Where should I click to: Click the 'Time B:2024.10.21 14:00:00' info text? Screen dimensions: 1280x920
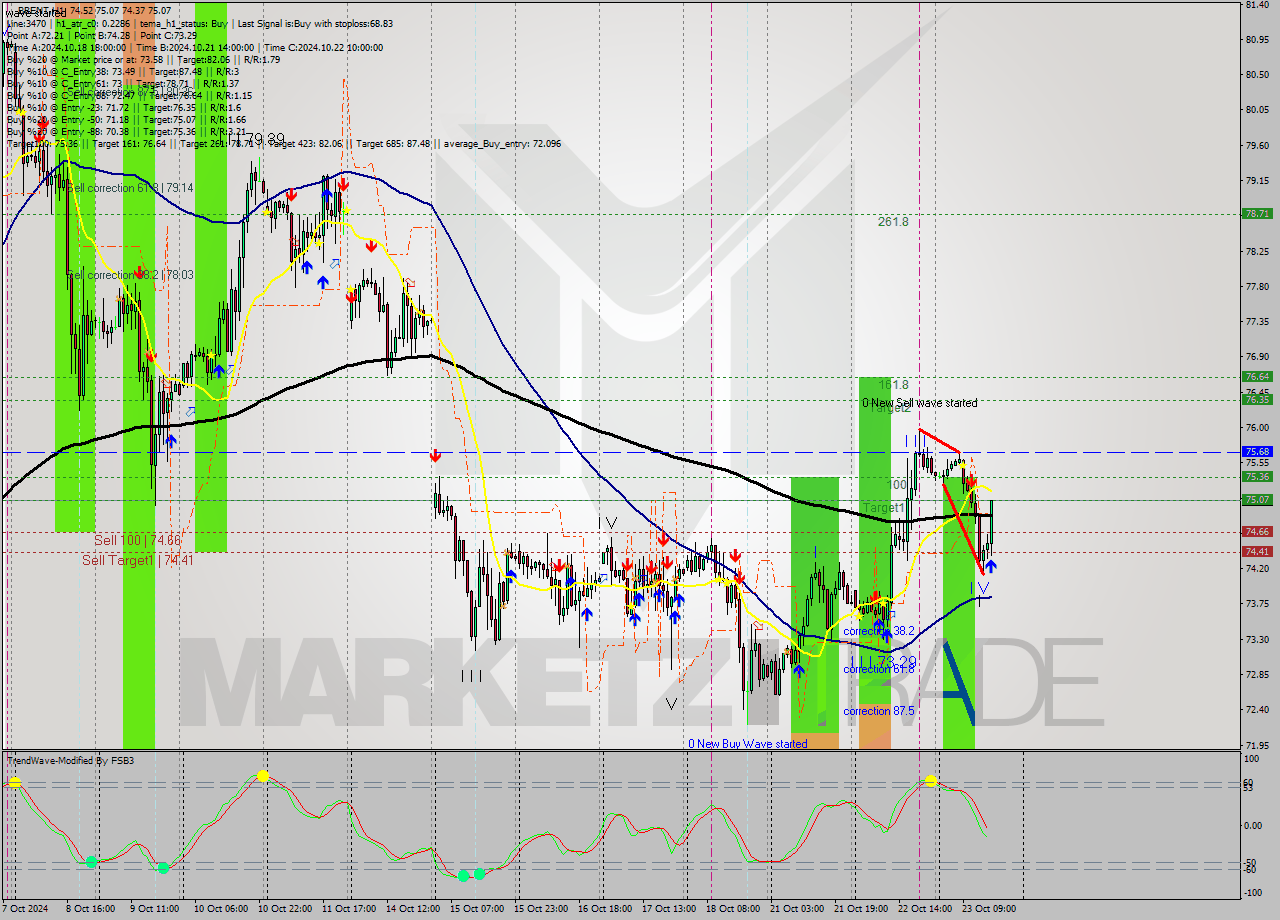(x=195, y=47)
